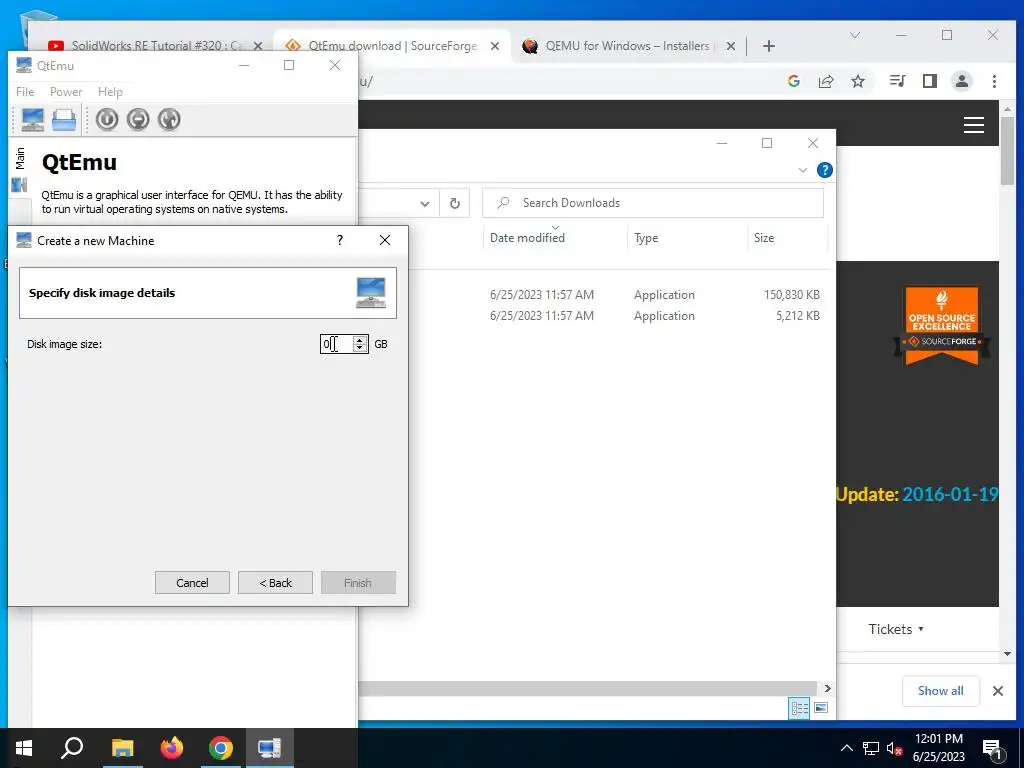1024x768 pixels.
Task: Click the grayed-out Finish button
Action: coord(358,583)
